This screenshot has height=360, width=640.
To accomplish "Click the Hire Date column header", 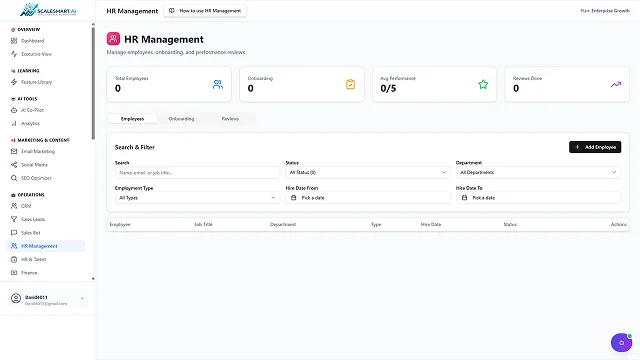I will (x=431, y=224).
